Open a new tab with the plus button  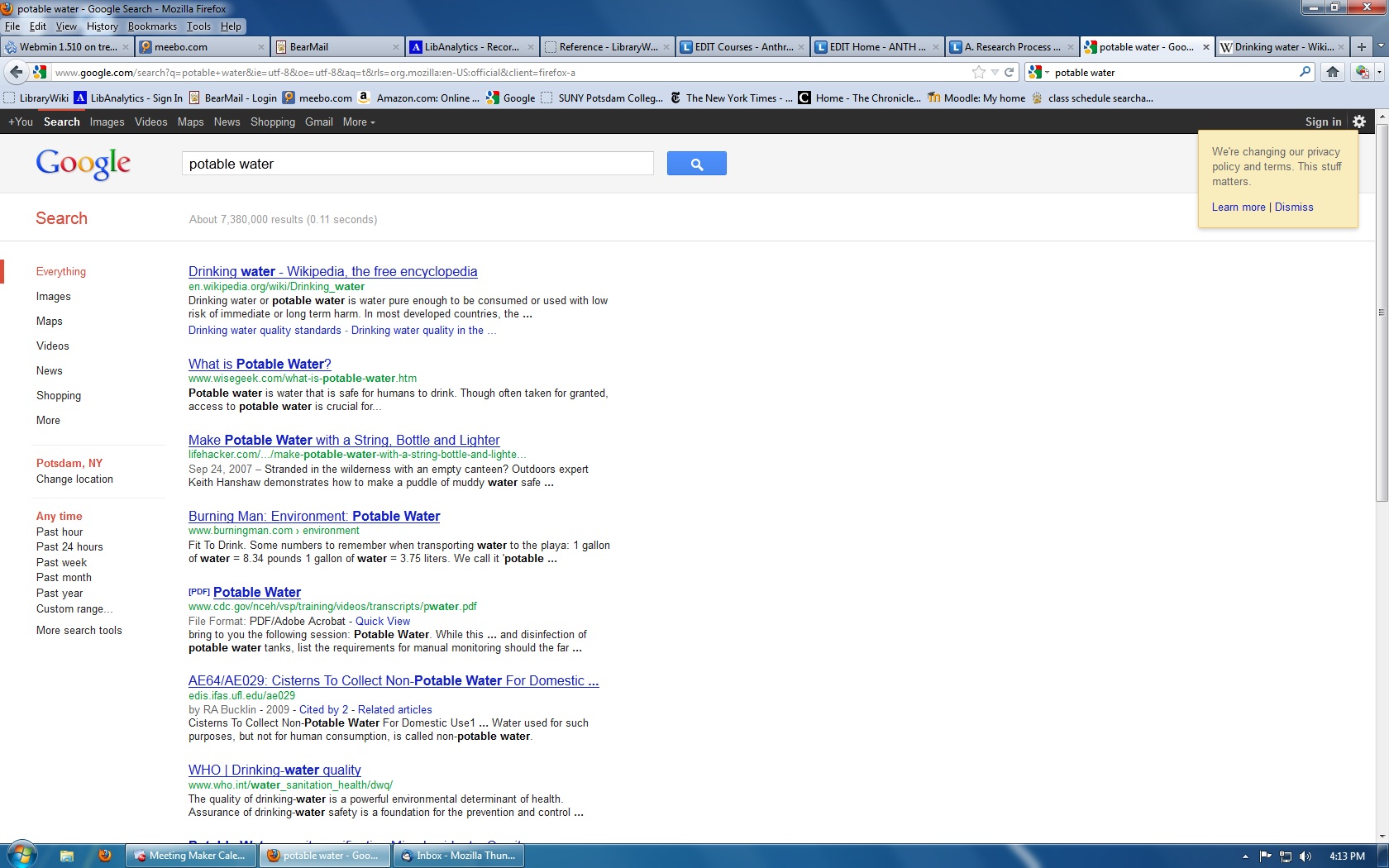[1362, 47]
